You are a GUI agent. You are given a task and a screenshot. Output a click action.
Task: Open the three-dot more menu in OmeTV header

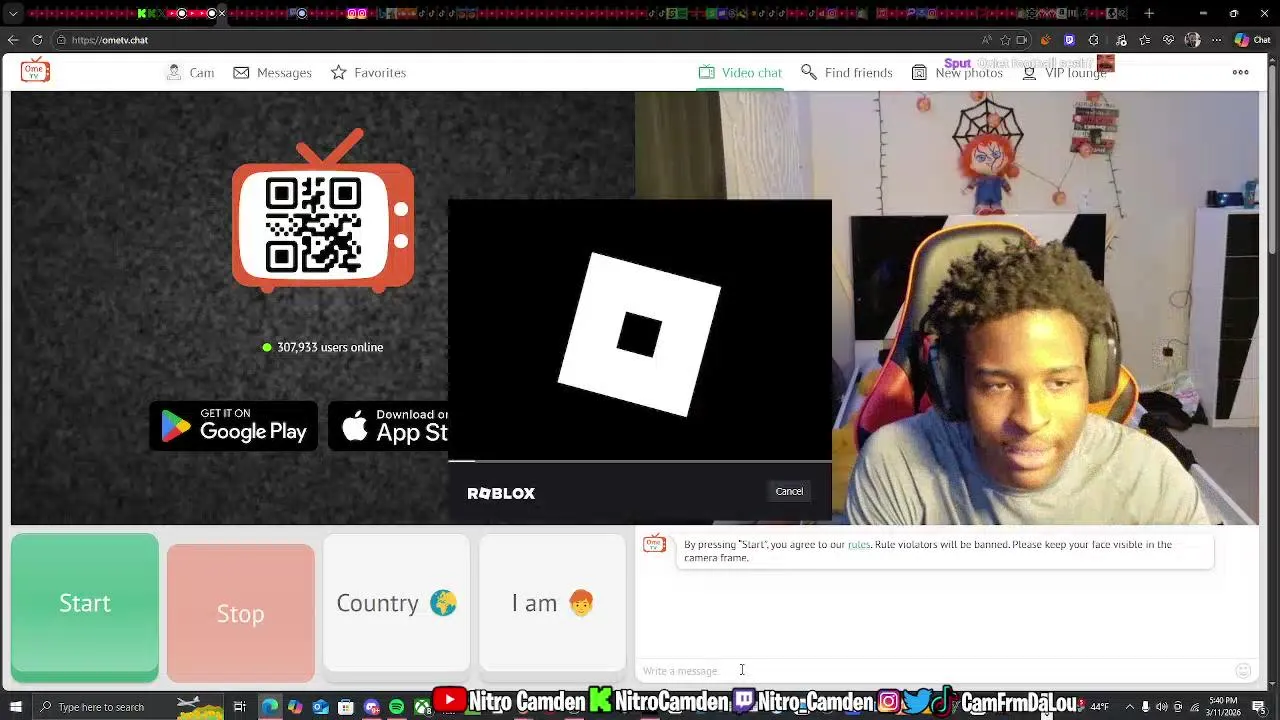1241,72
